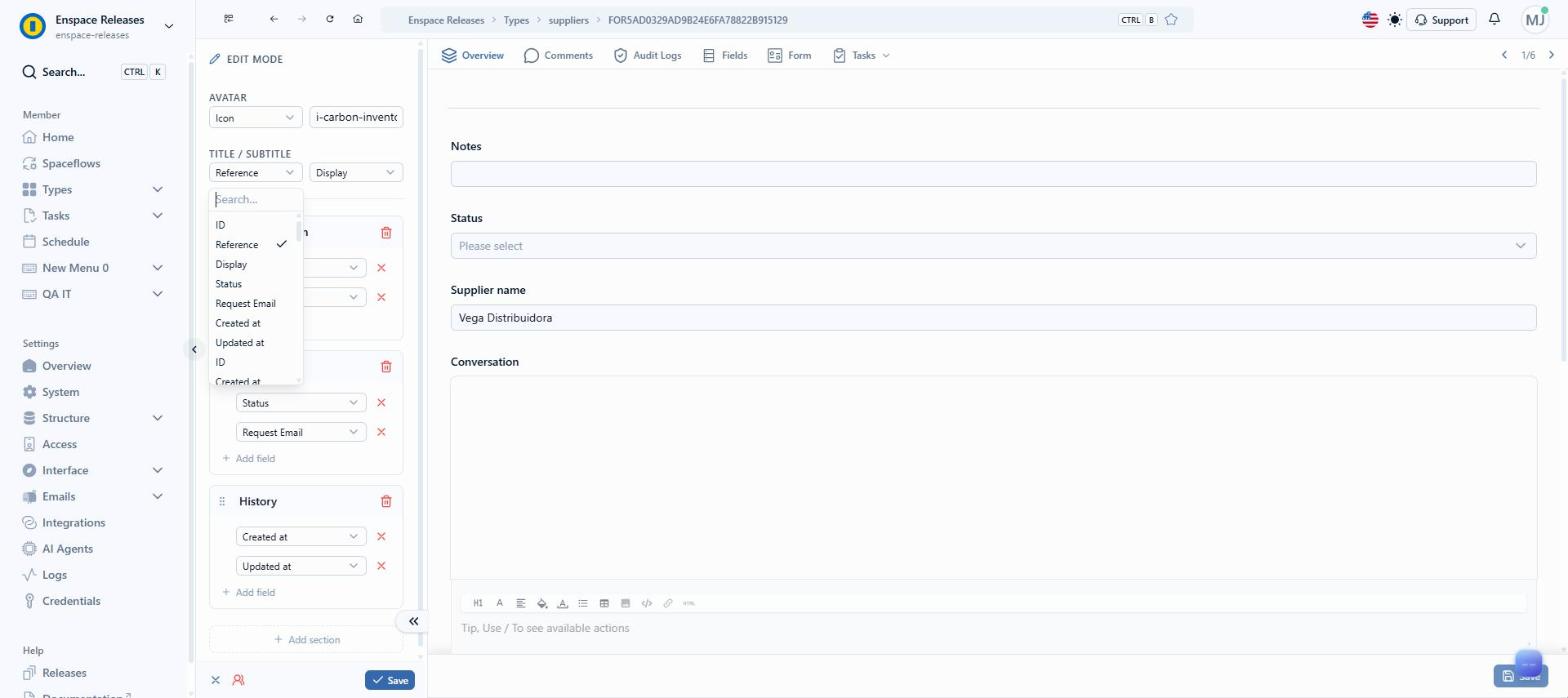
Task: Toggle the sidebar layout icon in top bar
Action: tap(229, 19)
